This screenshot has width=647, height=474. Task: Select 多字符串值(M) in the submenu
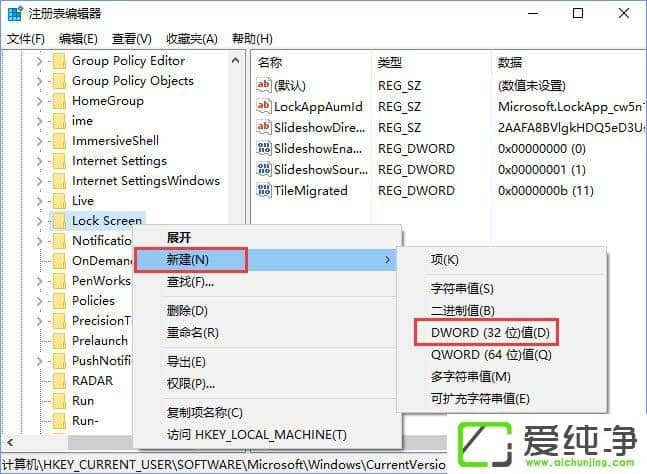pyautogui.click(x=502, y=377)
